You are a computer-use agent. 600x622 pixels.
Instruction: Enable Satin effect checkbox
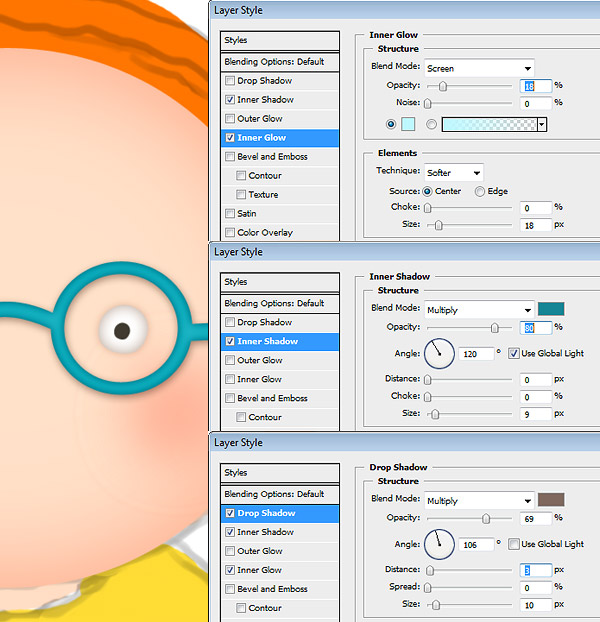pos(230,214)
